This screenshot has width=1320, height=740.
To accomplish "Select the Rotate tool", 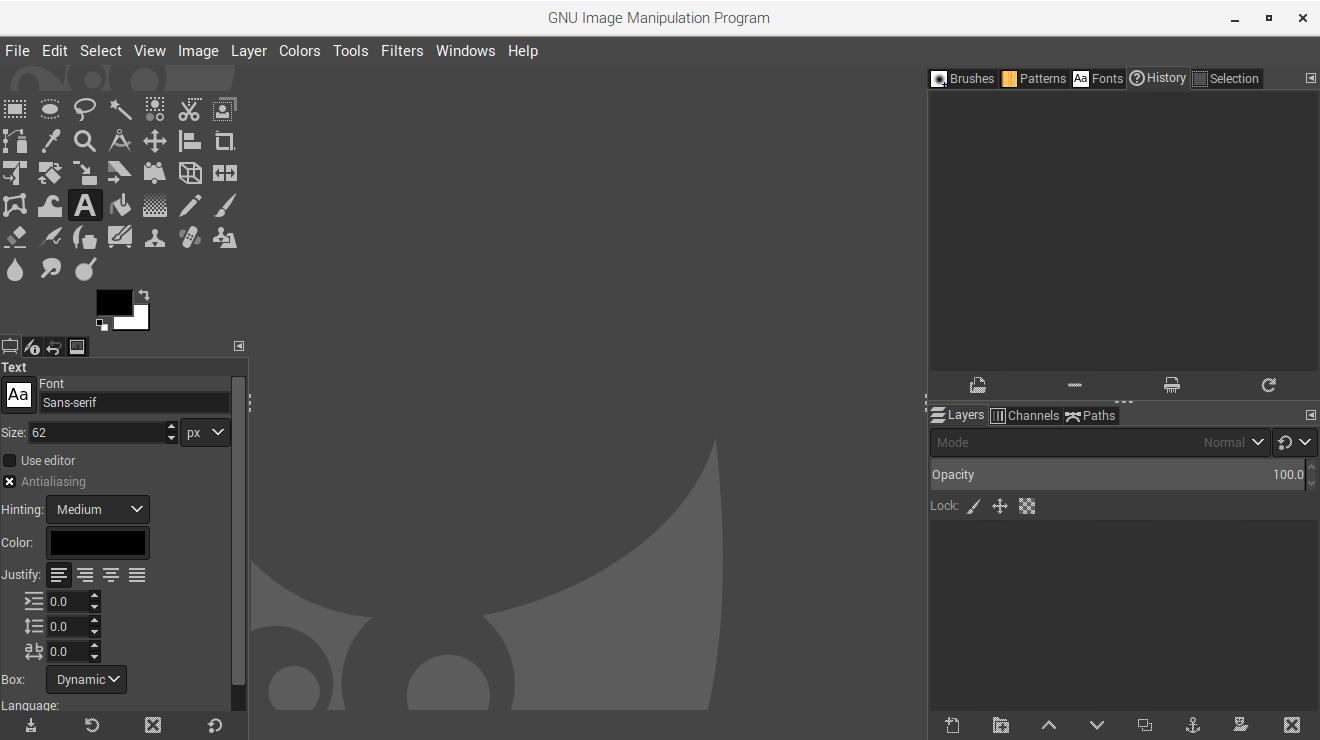I will point(50,173).
